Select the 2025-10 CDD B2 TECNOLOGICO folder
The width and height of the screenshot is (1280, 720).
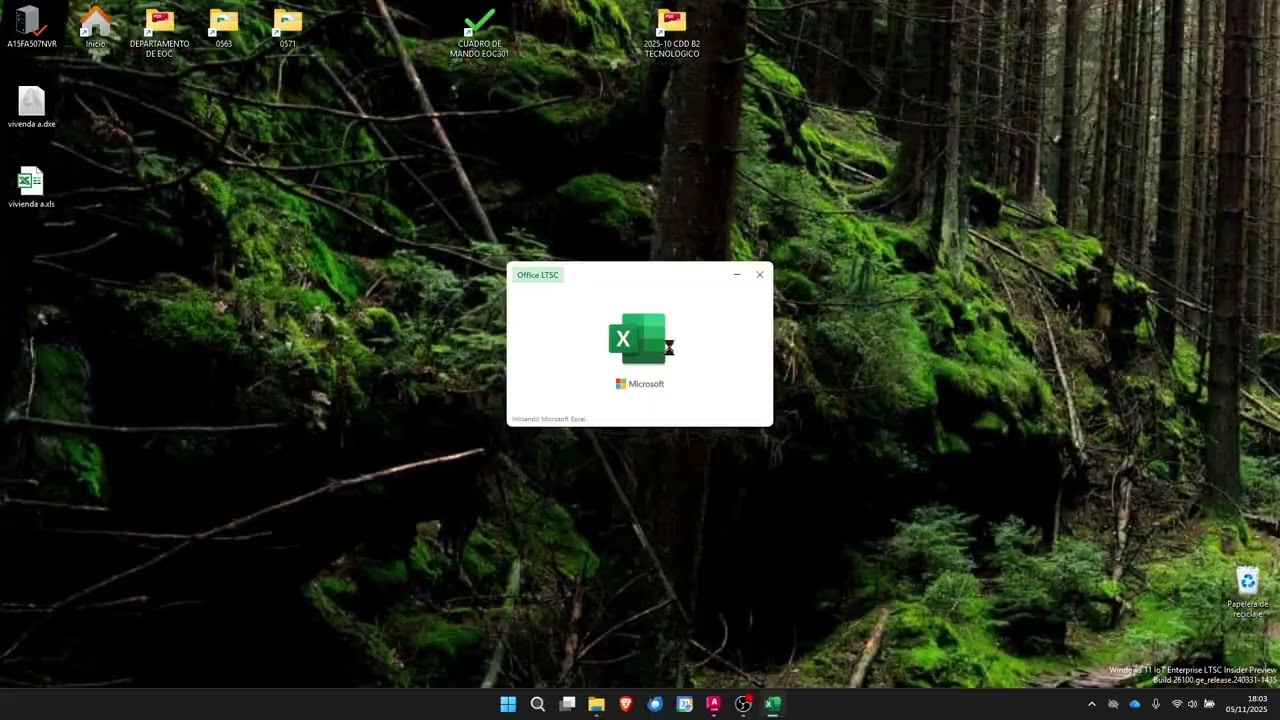click(x=671, y=32)
